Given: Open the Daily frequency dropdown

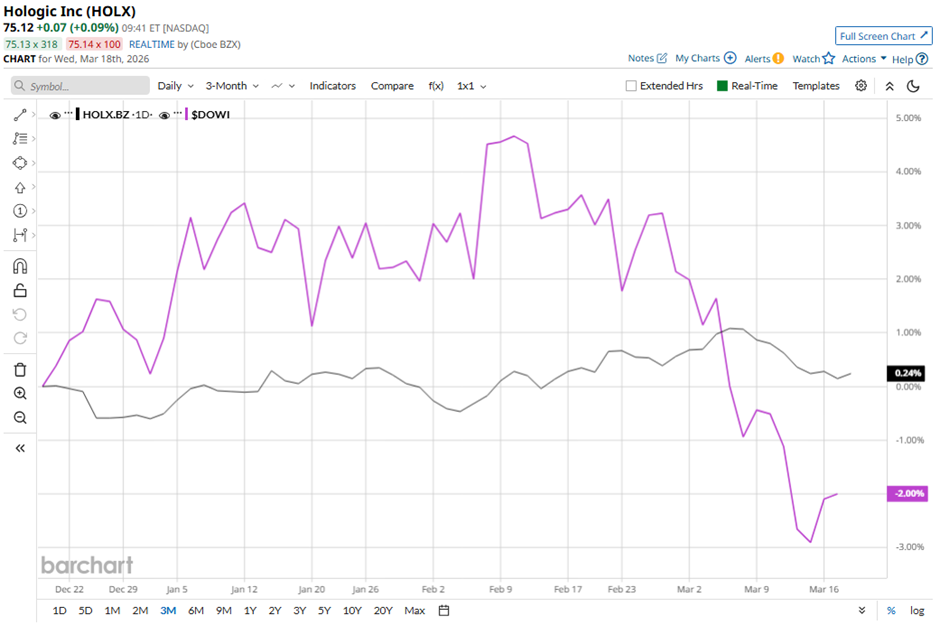Looking at the screenshot, I should [175, 86].
